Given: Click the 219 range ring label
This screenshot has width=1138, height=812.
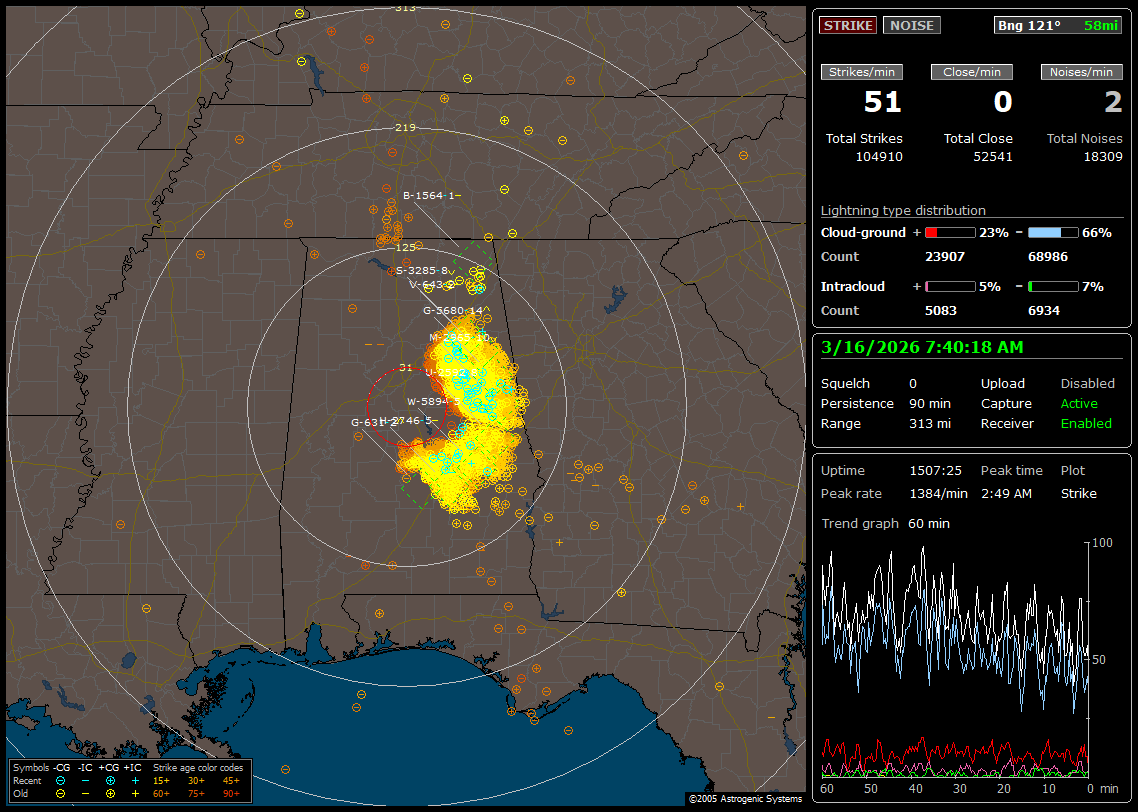Looking at the screenshot, I should coord(405,128).
